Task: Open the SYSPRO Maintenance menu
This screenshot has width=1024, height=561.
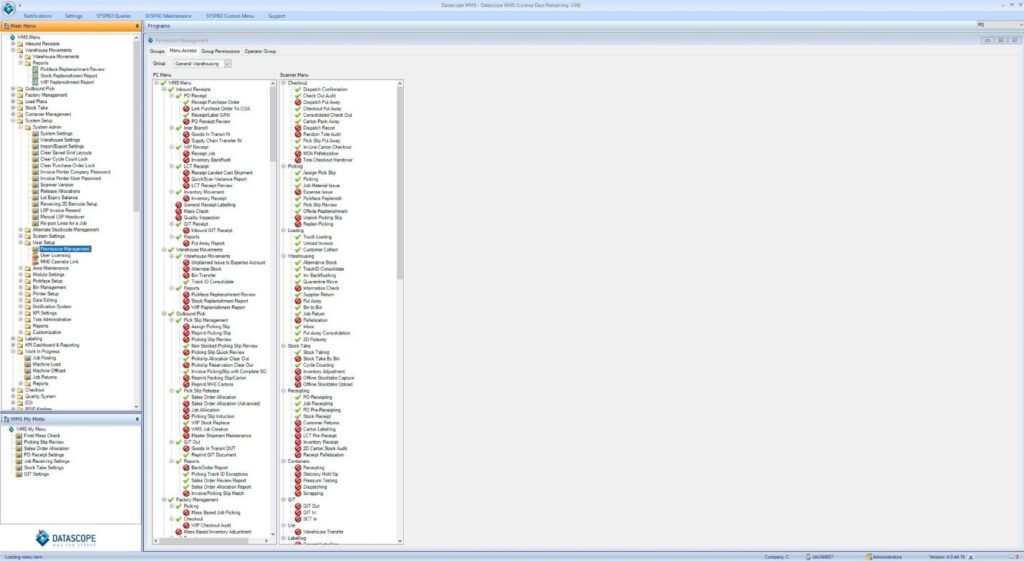Action: tap(168, 16)
